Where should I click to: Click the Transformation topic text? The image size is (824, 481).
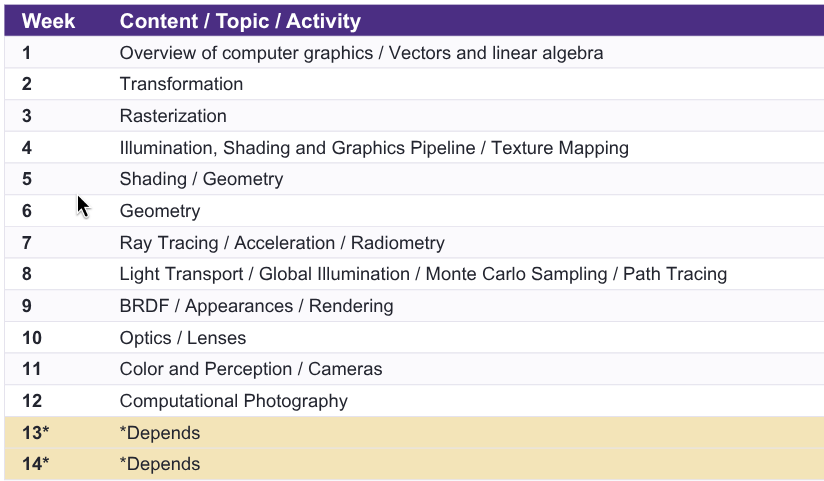point(181,84)
